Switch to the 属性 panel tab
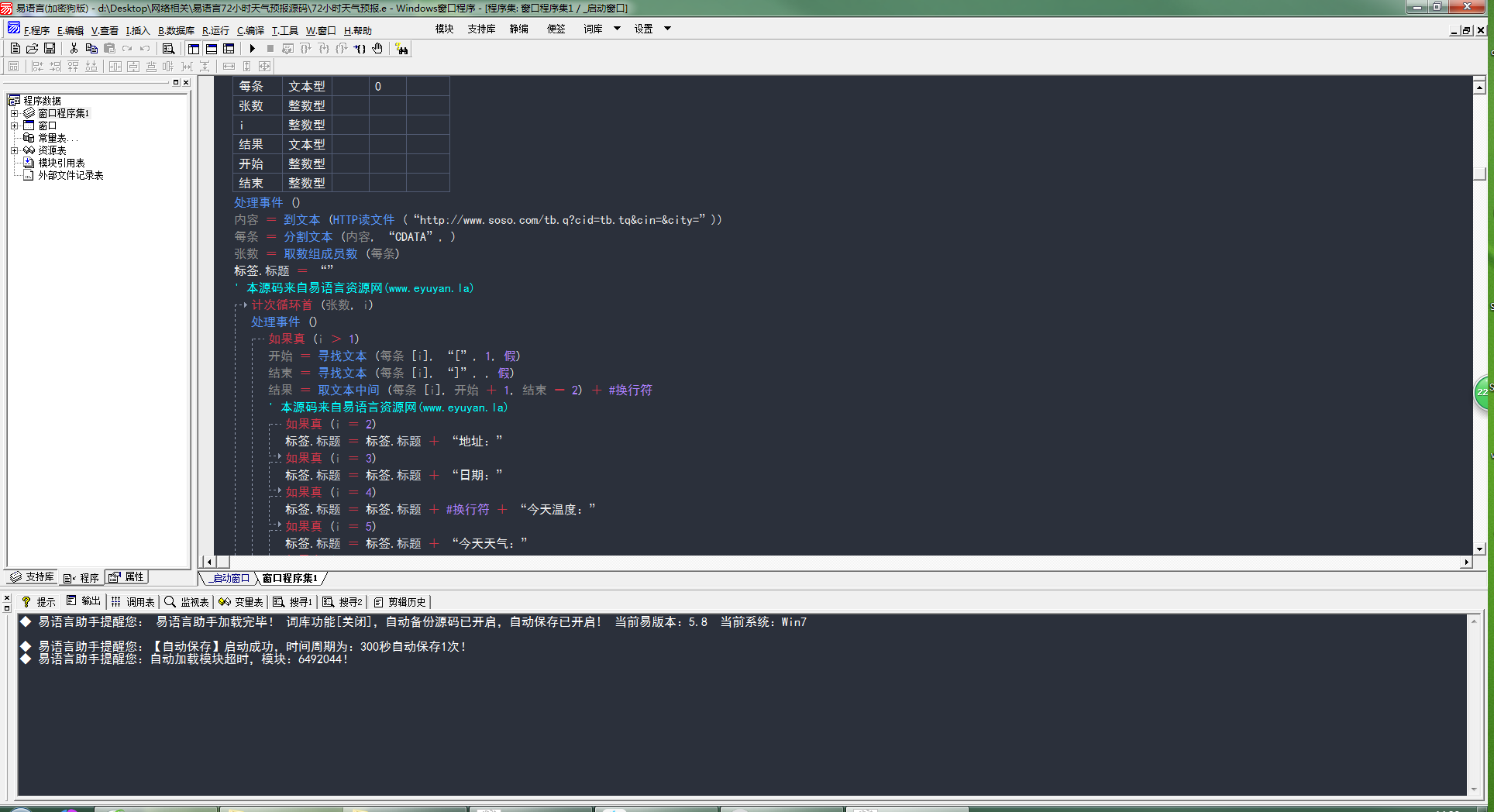The width and height of the screenshot is (1494, 812). point(126,577)
